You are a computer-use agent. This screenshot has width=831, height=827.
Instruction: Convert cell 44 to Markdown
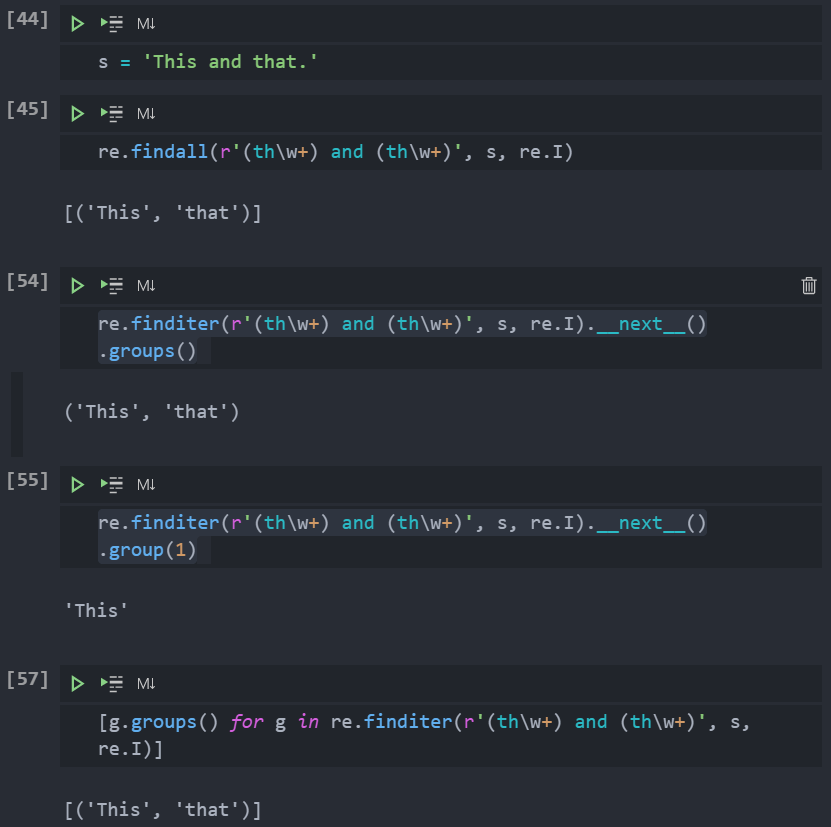tap(146, 24)
